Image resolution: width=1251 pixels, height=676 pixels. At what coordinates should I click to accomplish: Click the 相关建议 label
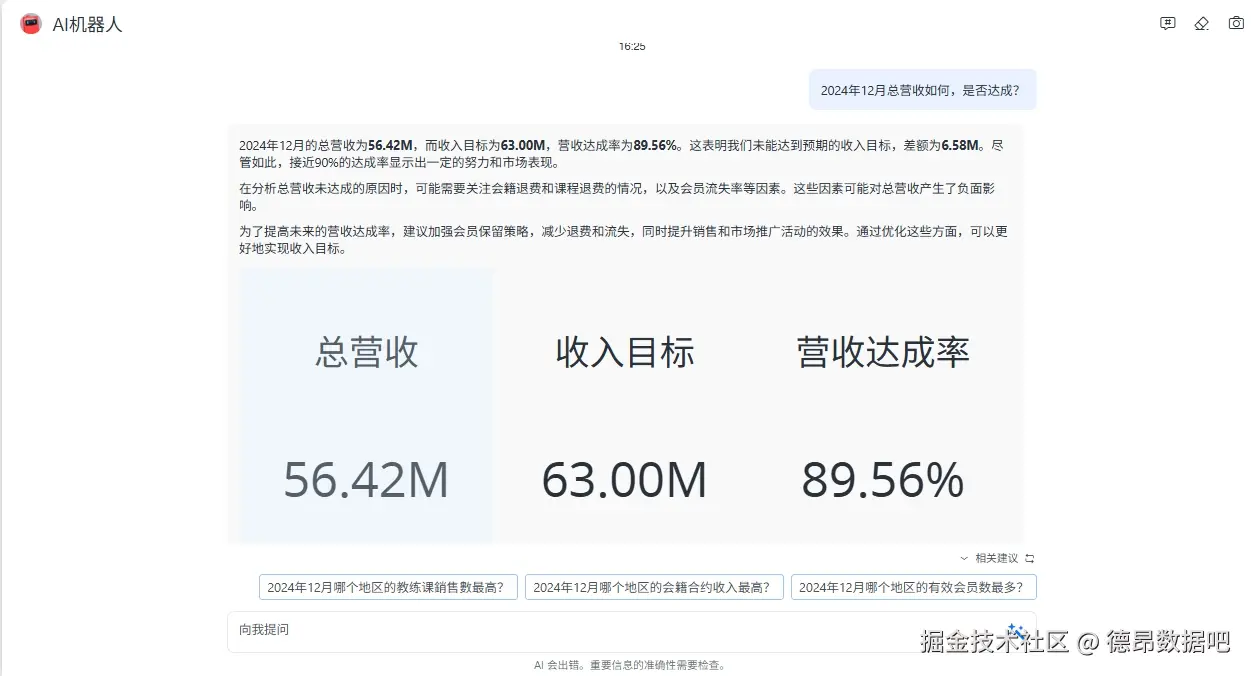(996, 558)
